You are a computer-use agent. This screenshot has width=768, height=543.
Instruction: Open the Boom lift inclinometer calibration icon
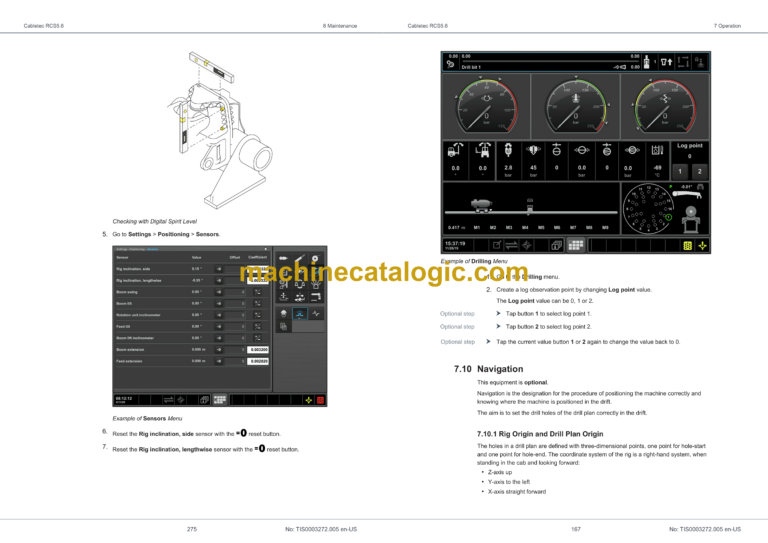[x=258, y=338]
